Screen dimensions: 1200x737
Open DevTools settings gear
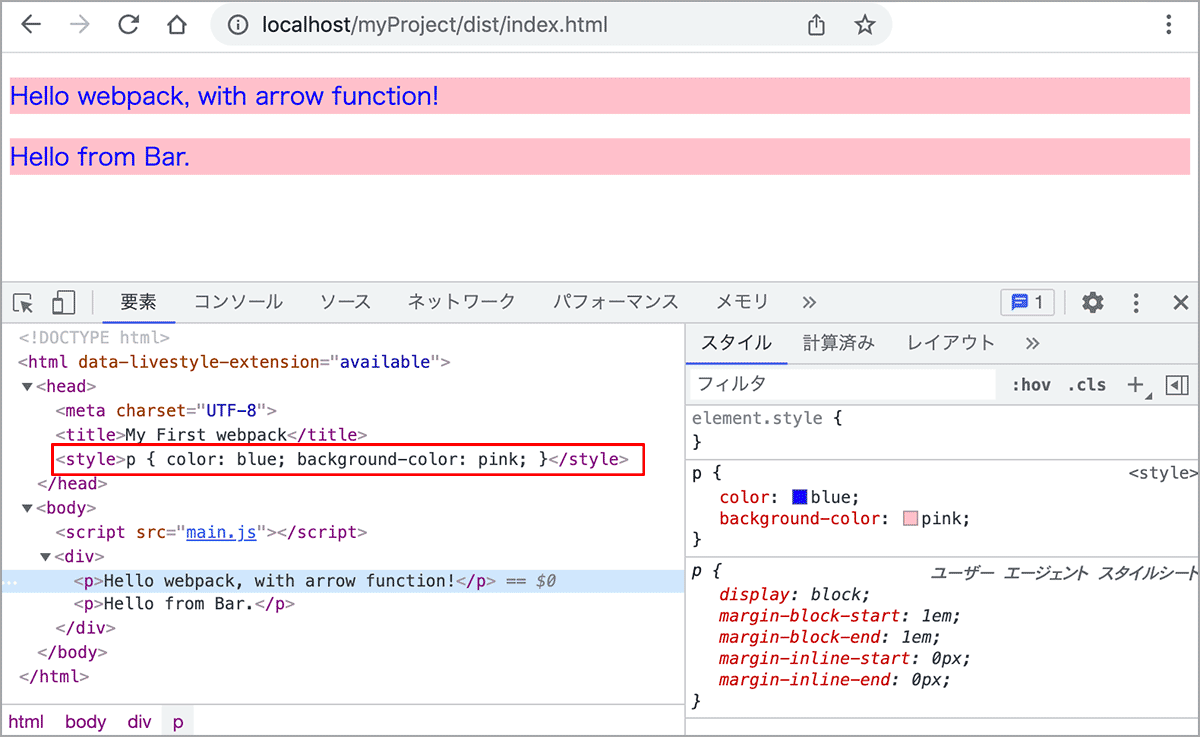[1093, 302]
